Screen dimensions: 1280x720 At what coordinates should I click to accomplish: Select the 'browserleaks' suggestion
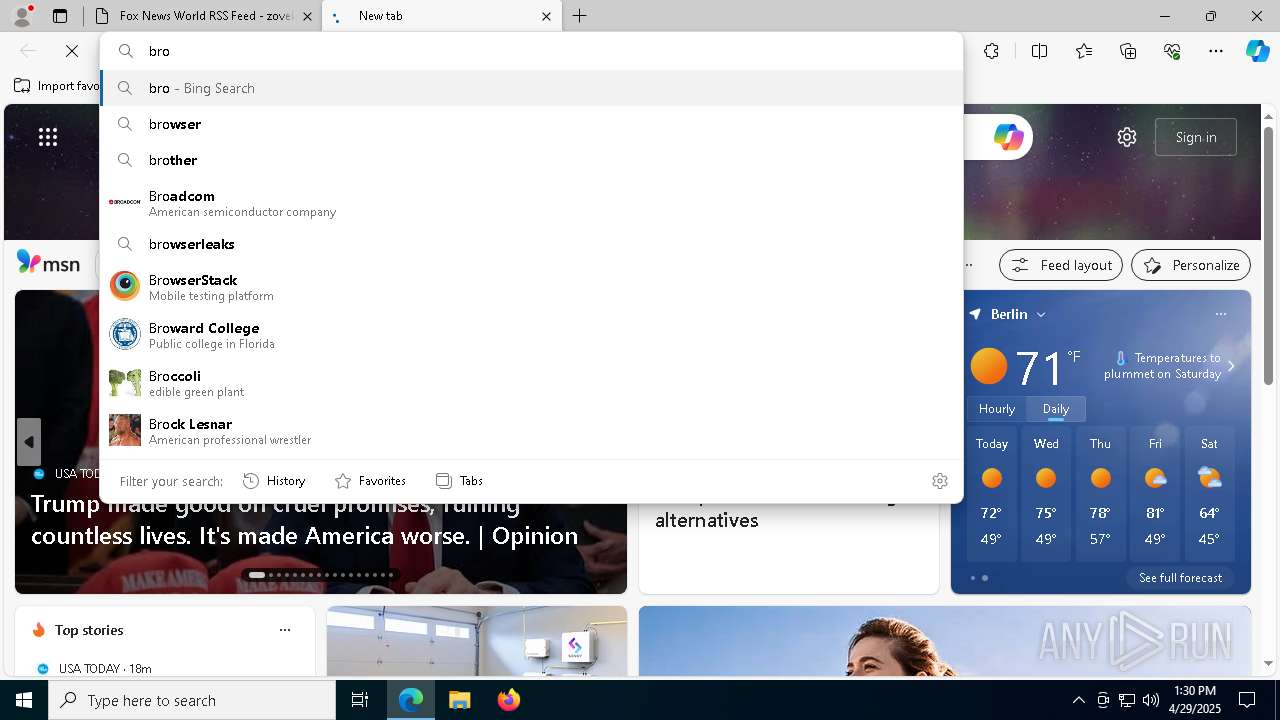tap(531, 244)
